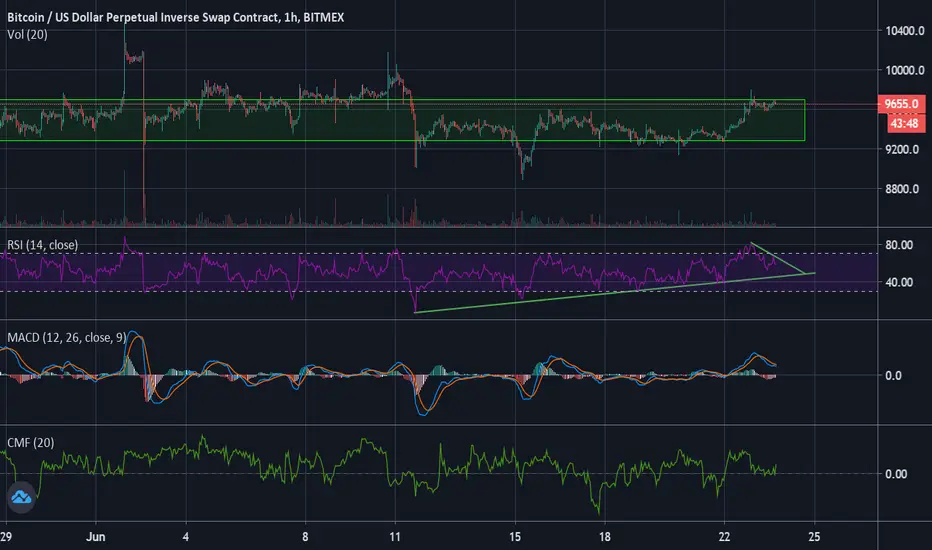Select the Vol (20) indicator label
Screen dimensions: 932x550
point(27,34)
